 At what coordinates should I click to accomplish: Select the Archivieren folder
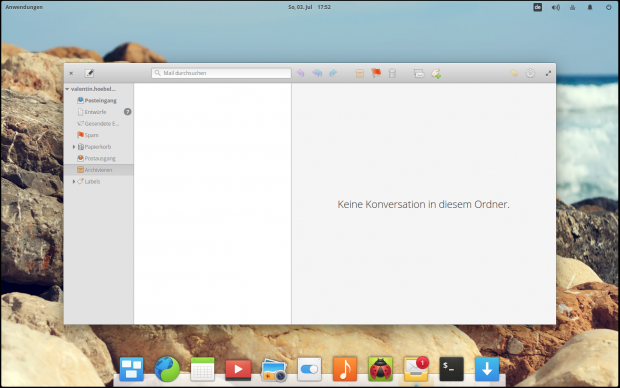coord(98,170)
